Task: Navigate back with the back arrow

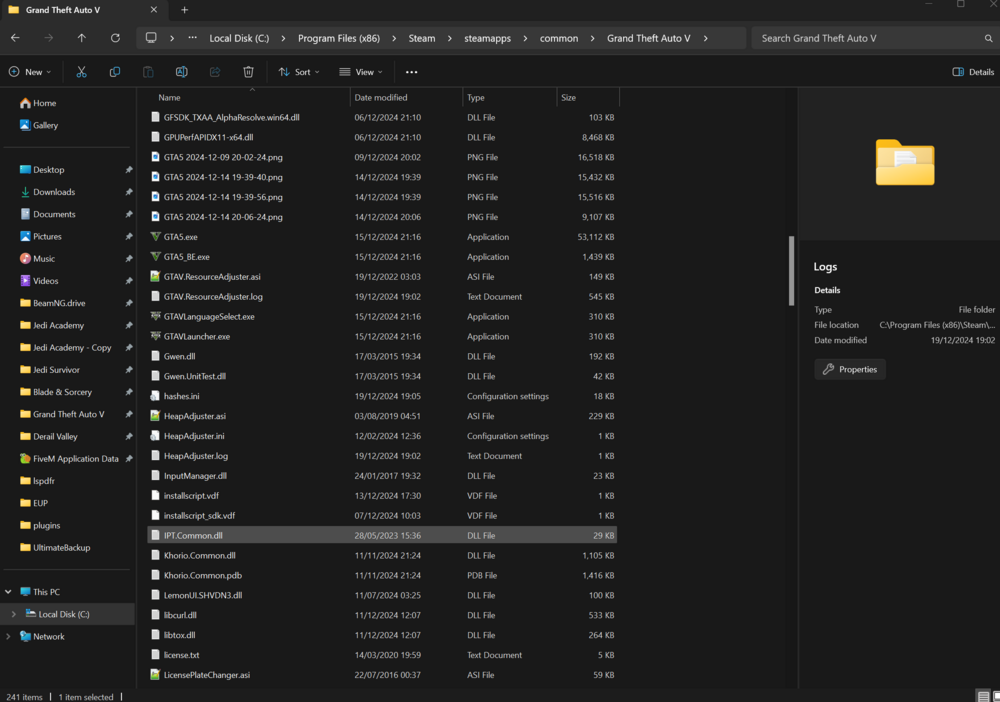Action: pos(15,37)
